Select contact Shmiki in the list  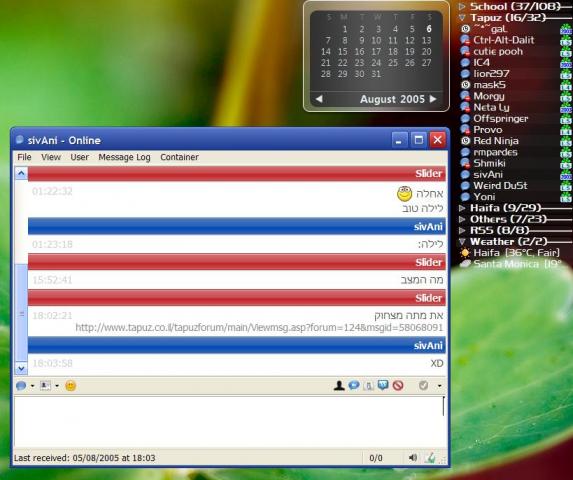[x=489, y=163]
